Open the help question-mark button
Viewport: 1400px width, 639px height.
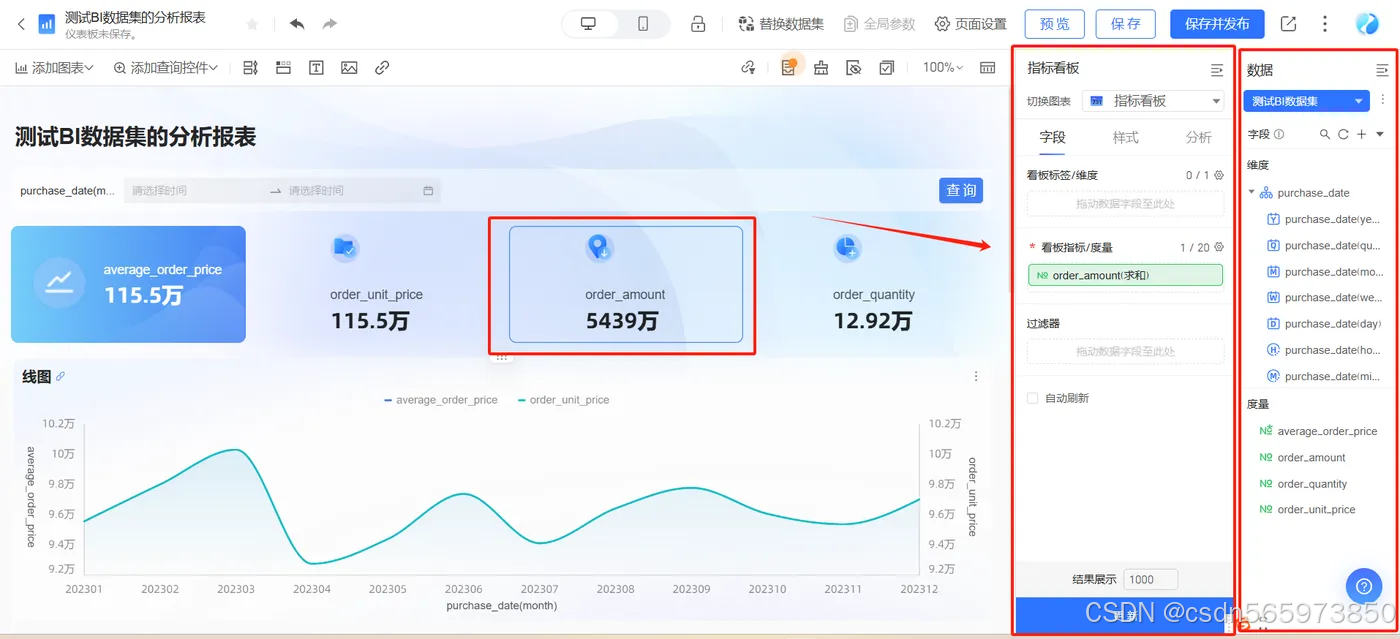click(1363, 585)
